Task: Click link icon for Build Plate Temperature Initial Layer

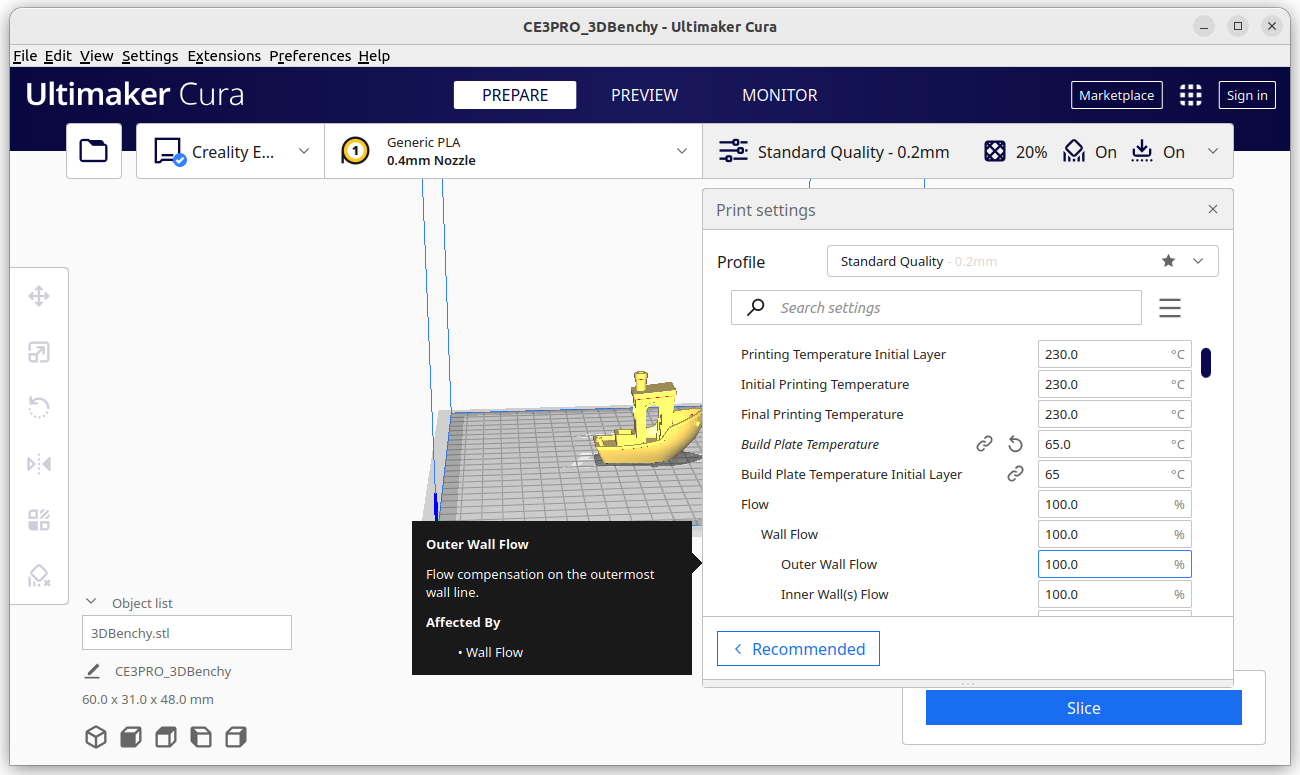Action: point(1015,474)
